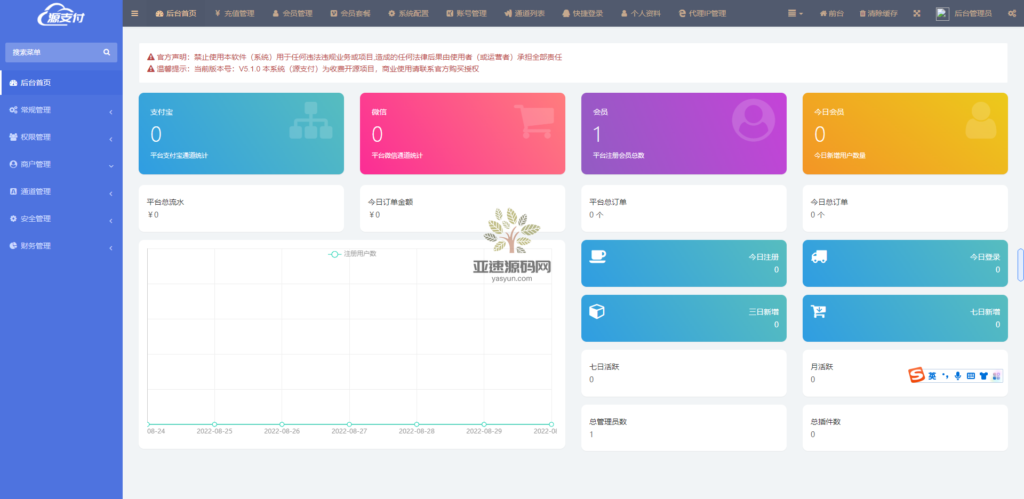Click the 平台总流水 stat panel

241,208
